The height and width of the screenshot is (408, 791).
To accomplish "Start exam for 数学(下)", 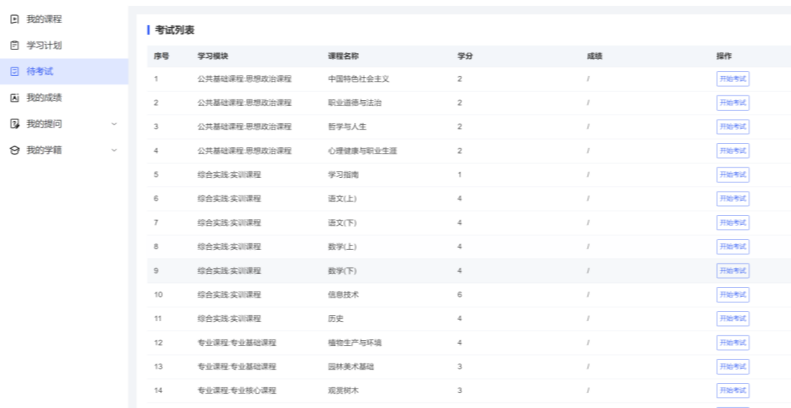I will (x=732, y=271).
